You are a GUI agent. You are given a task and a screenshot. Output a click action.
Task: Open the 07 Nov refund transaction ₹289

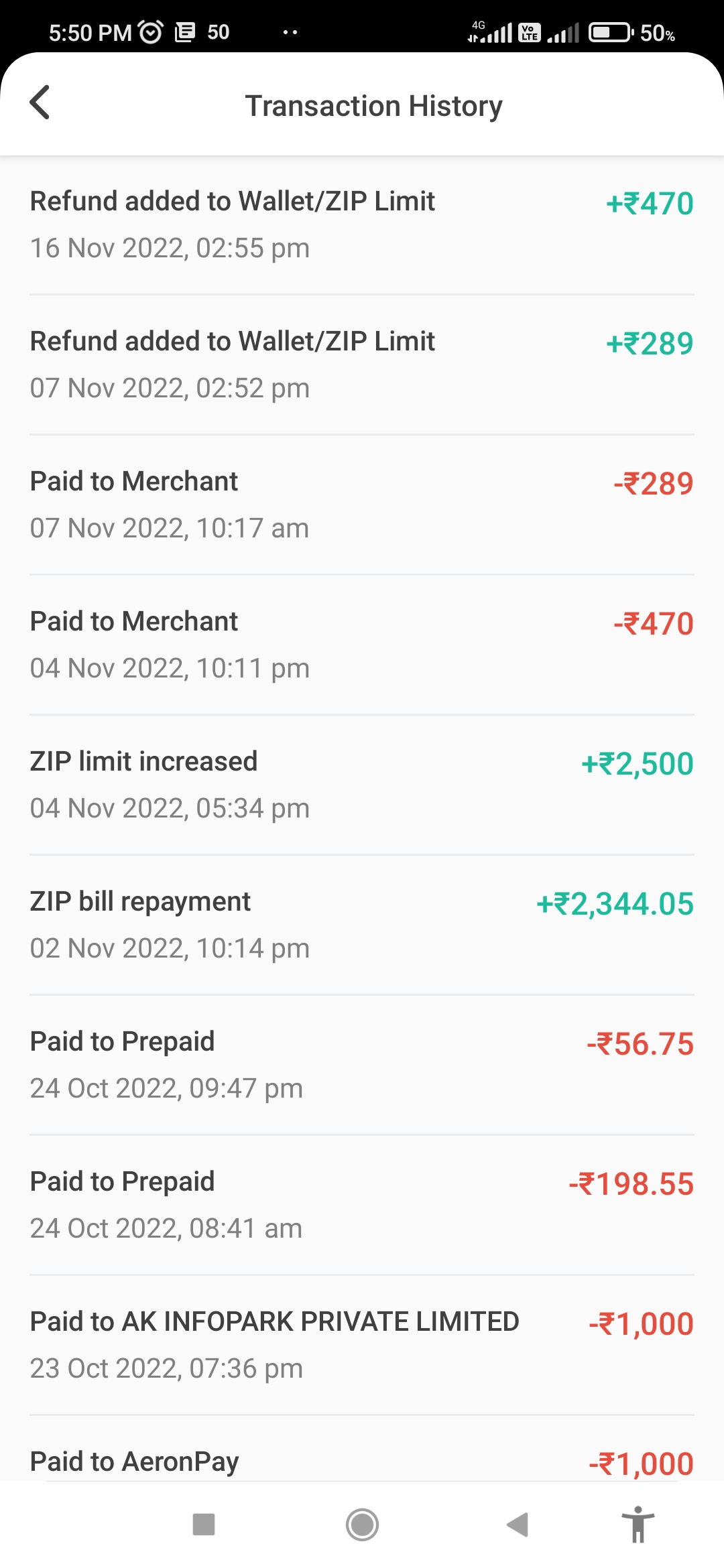[362, 365]
